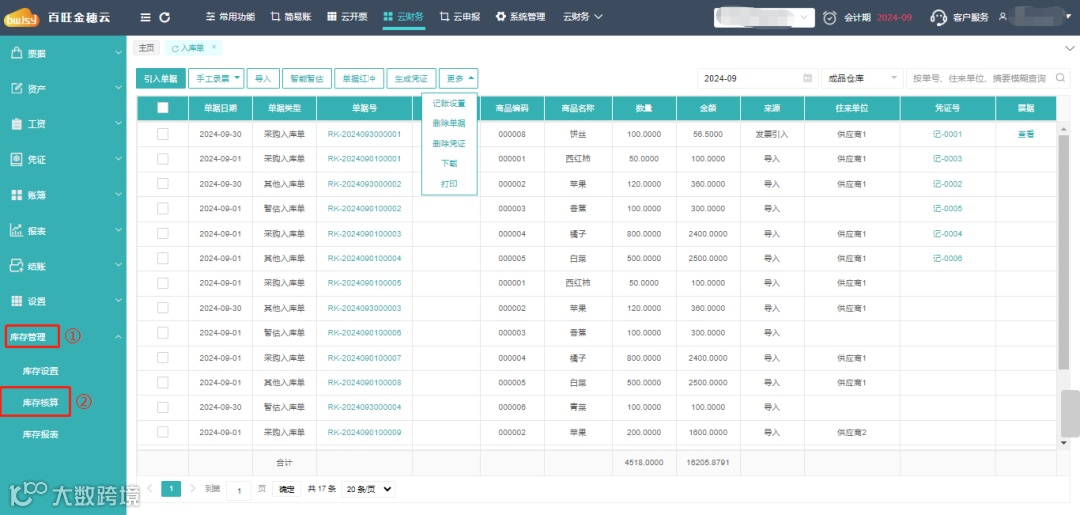
Task: Click the refresh icon in top bar
Action: pos(164,17)
